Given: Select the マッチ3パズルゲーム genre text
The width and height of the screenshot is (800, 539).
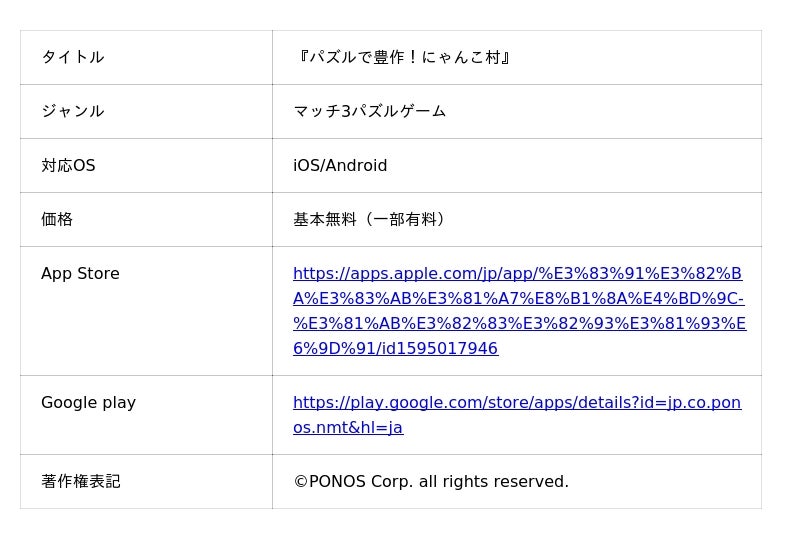Looking at the screenshot, I should [x=369, y=112].
